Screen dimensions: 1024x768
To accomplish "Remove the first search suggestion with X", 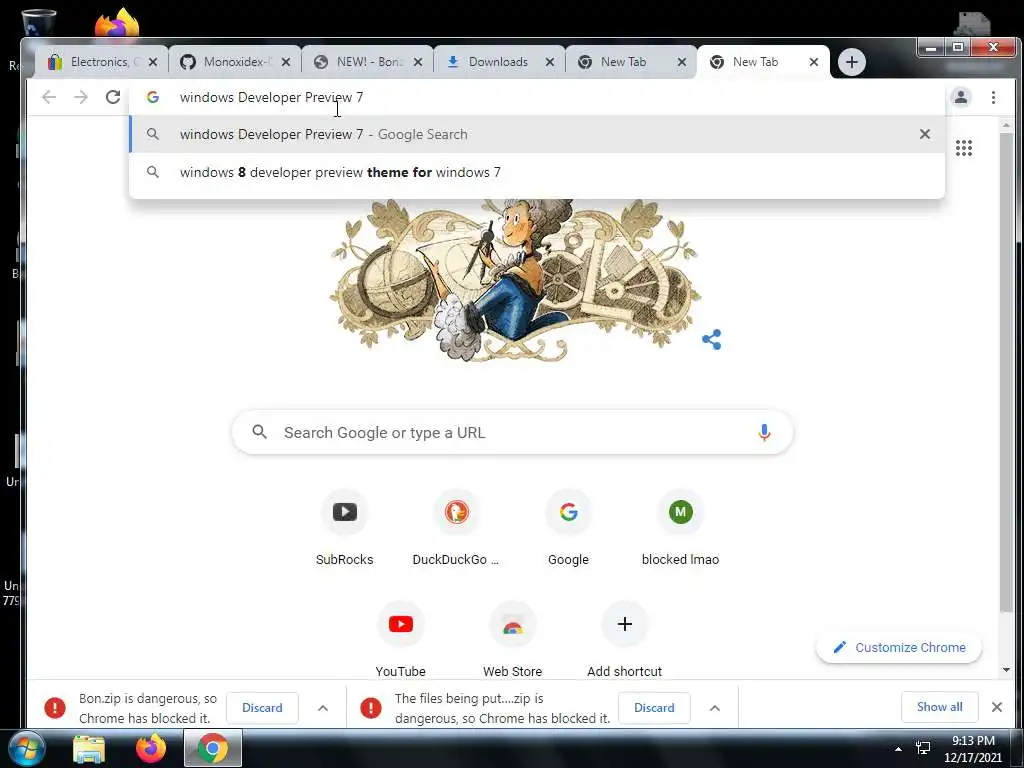I will (x=925, y=134).
